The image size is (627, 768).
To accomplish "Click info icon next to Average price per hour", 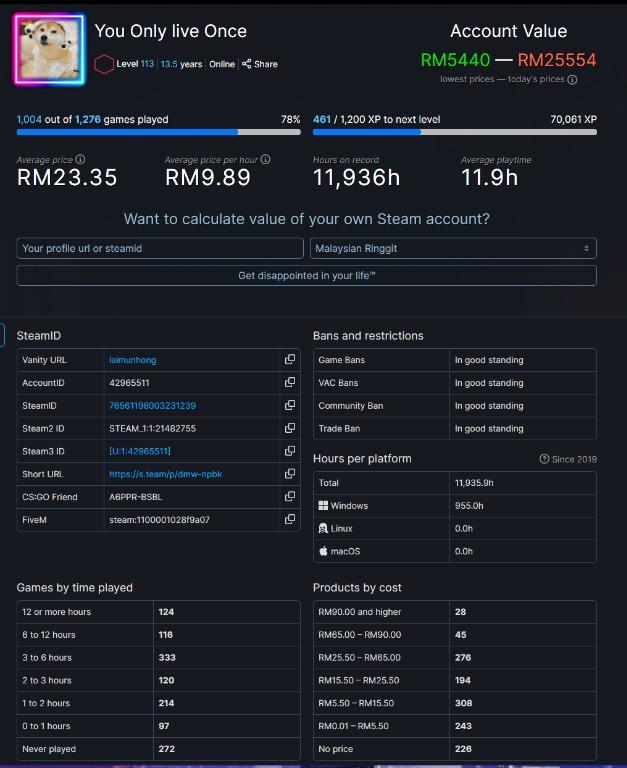I will tap(266, 160).
